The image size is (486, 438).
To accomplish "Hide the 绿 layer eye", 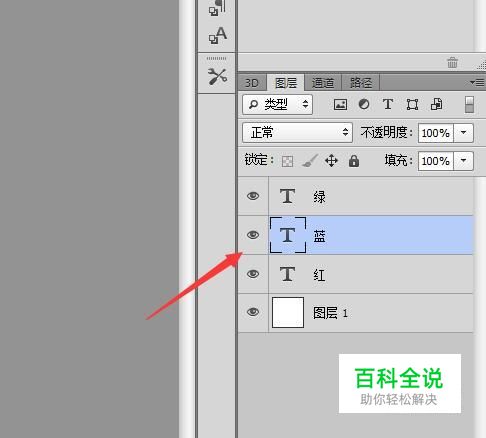I will click(253, 196).
